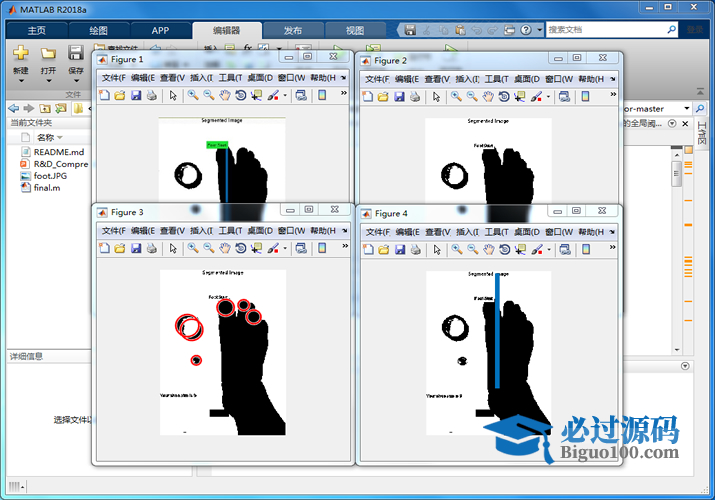Open the 主页 tab
Viewport: 715px width, 500px height.
(36, 31)
